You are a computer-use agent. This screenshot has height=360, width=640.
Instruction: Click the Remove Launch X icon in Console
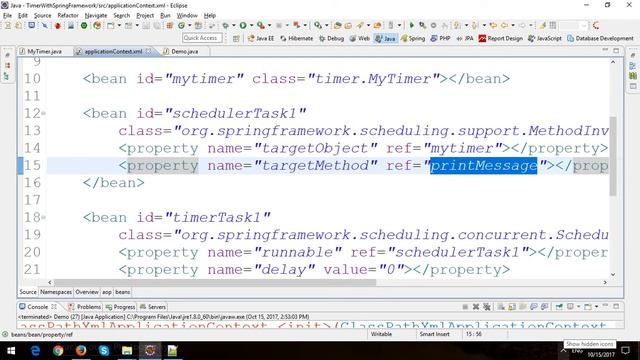click(476, 307)
